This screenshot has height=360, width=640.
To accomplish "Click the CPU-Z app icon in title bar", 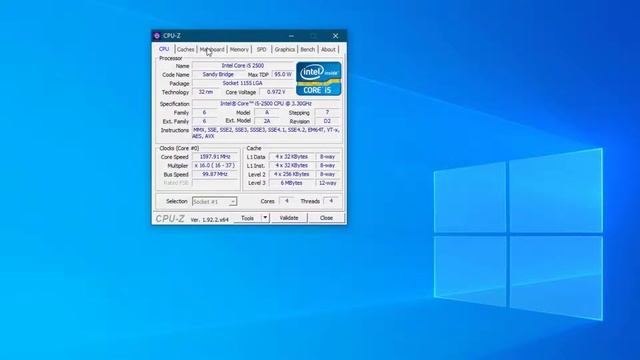I will tap(157, 36).
